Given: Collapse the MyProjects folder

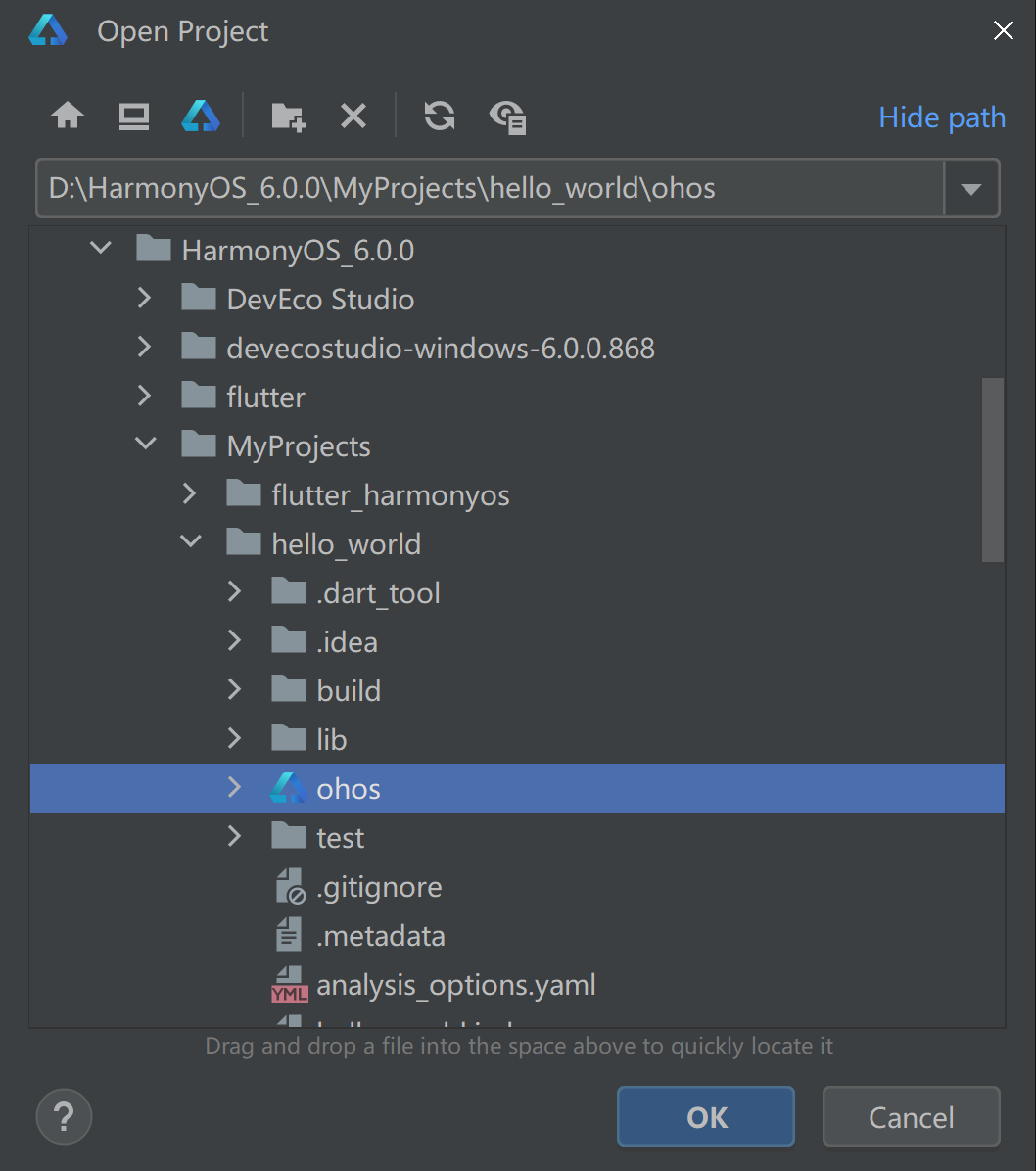Looking at the screenshot, I should click(146, 443).
